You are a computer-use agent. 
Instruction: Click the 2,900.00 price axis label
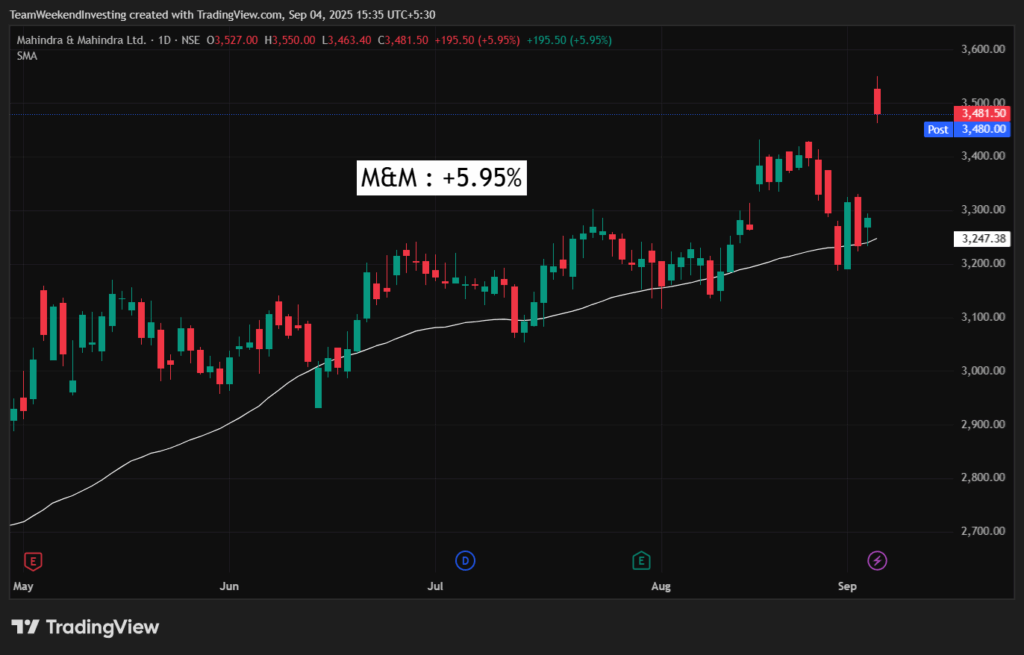[983, 424]
